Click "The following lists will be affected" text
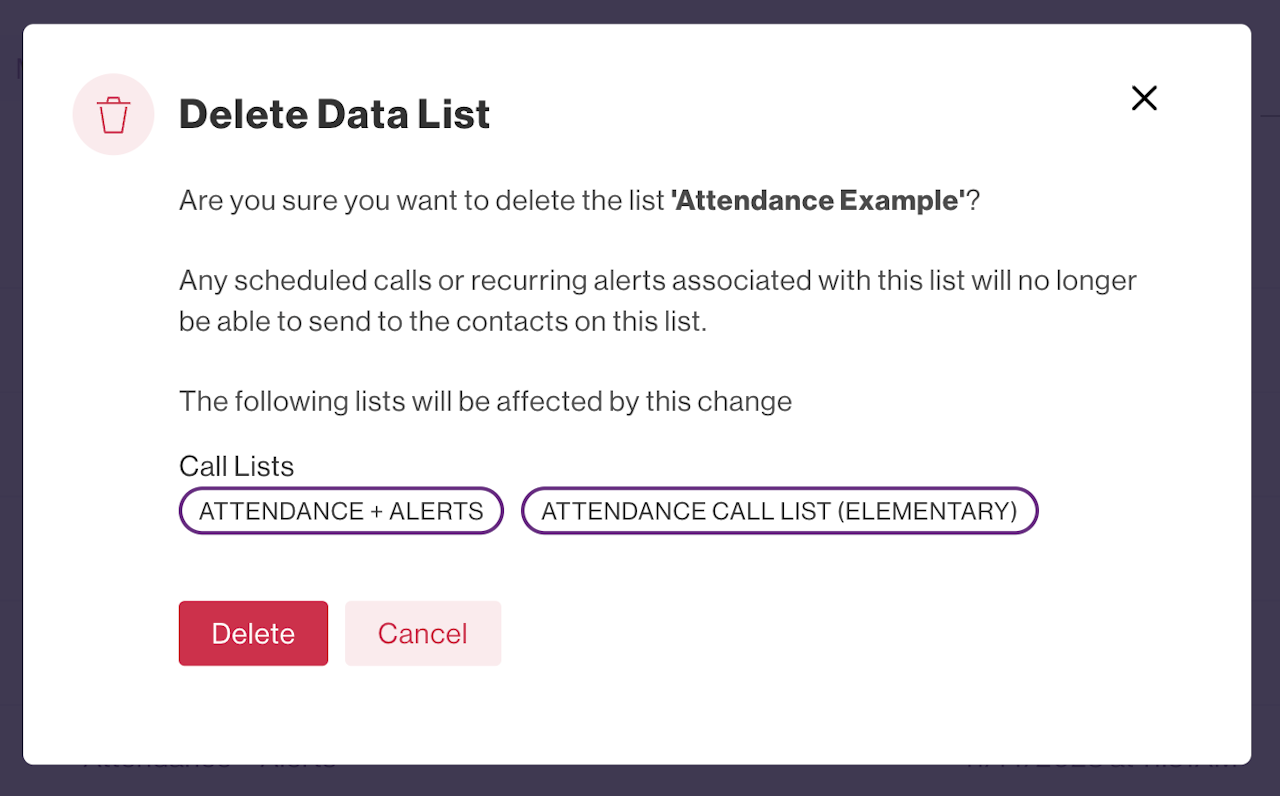This screenshot has width=1280, height=796. click(x=485, y=402)
